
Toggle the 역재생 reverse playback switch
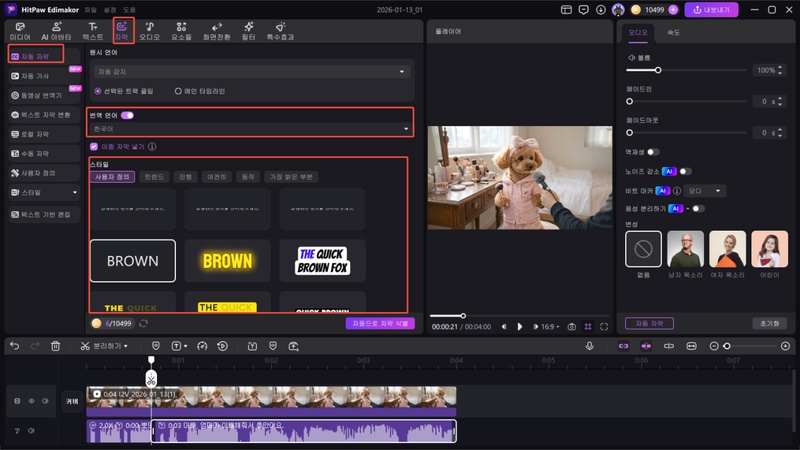point(653,152)
